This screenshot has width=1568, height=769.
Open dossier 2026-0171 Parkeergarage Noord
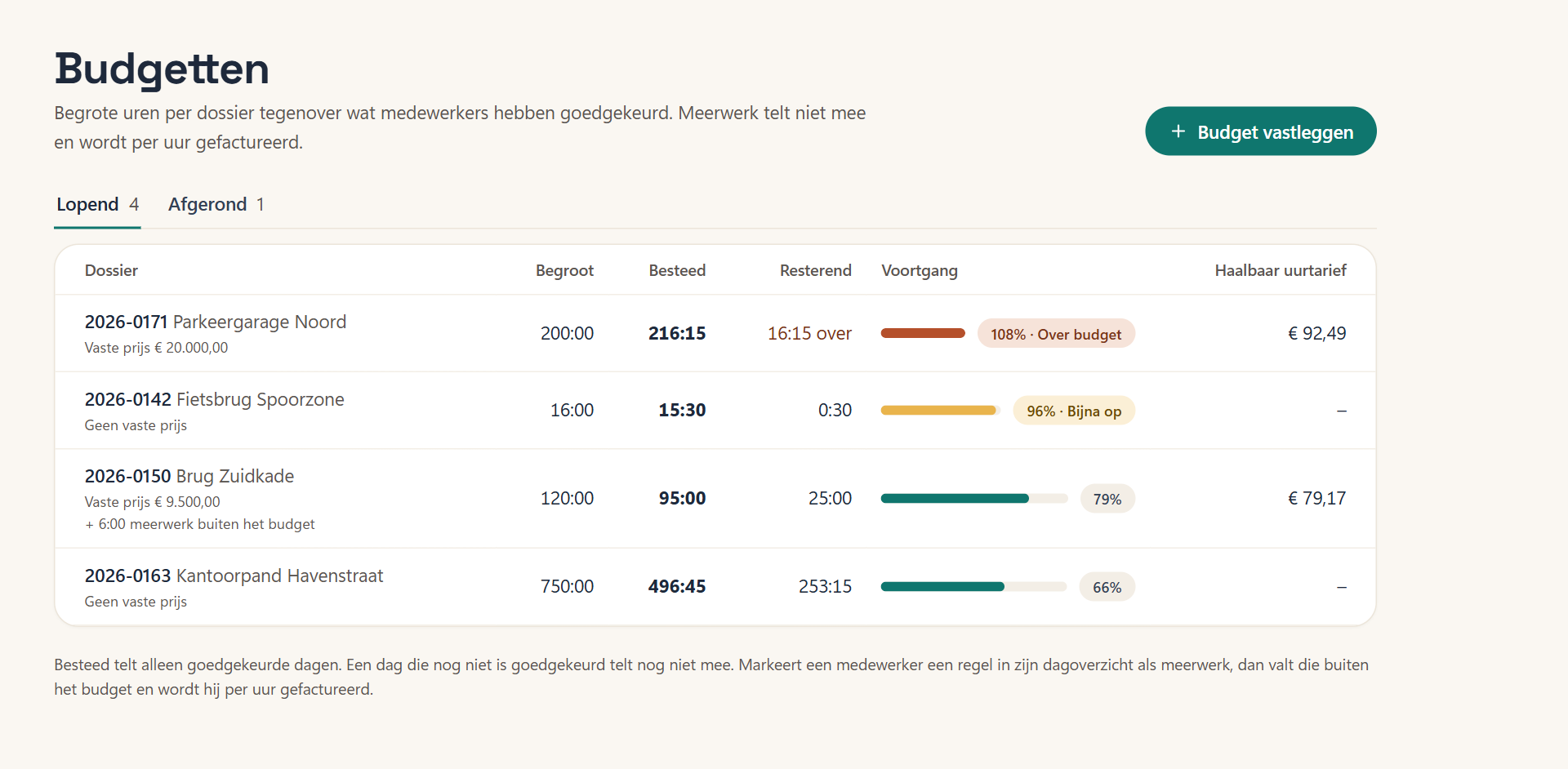coord(216,322)
